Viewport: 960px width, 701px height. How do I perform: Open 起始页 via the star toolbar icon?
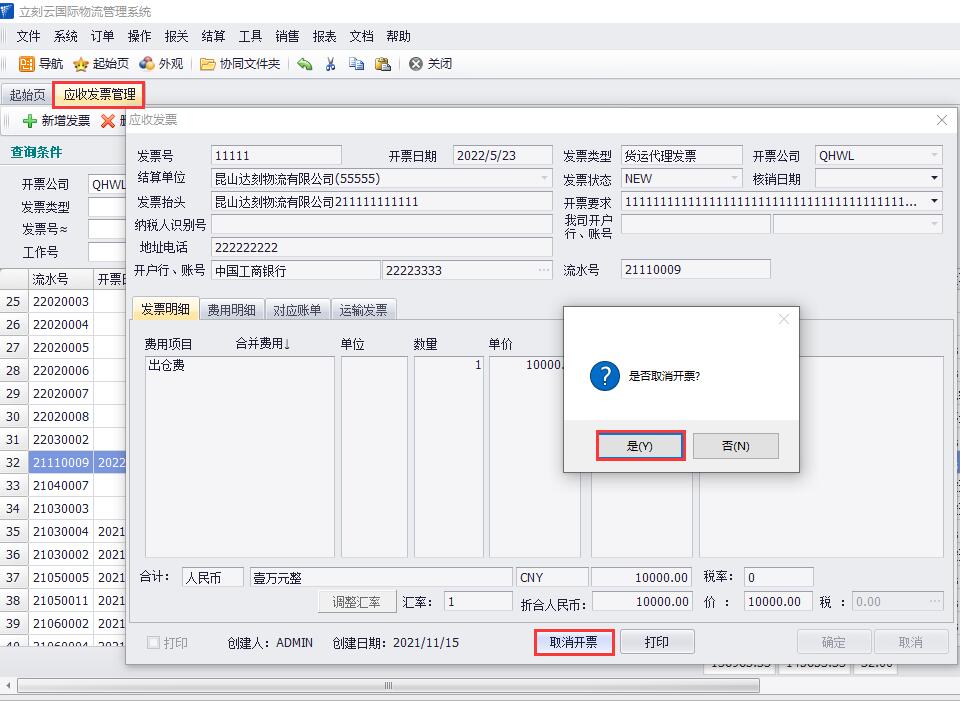(x=81, y=64)
